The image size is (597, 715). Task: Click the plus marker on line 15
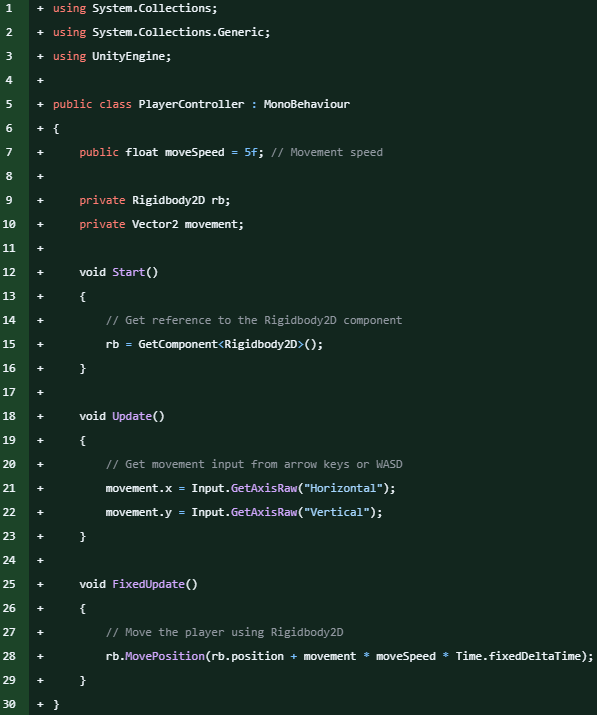pyautogui.click(x=40, y=344)
